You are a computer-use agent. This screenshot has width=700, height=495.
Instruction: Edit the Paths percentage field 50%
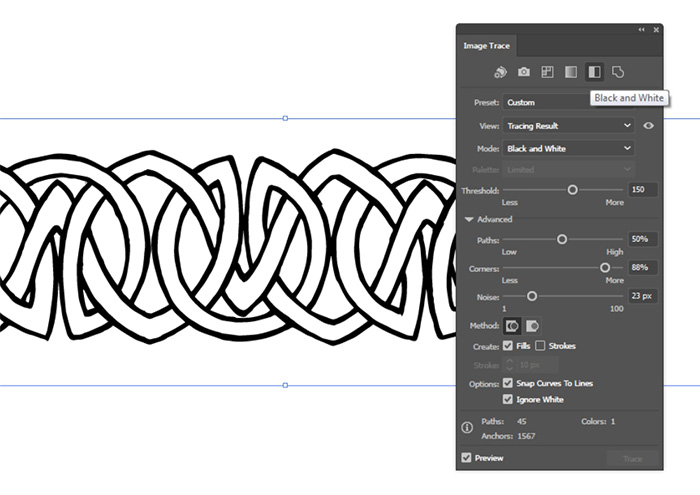(x=643, y=239)
